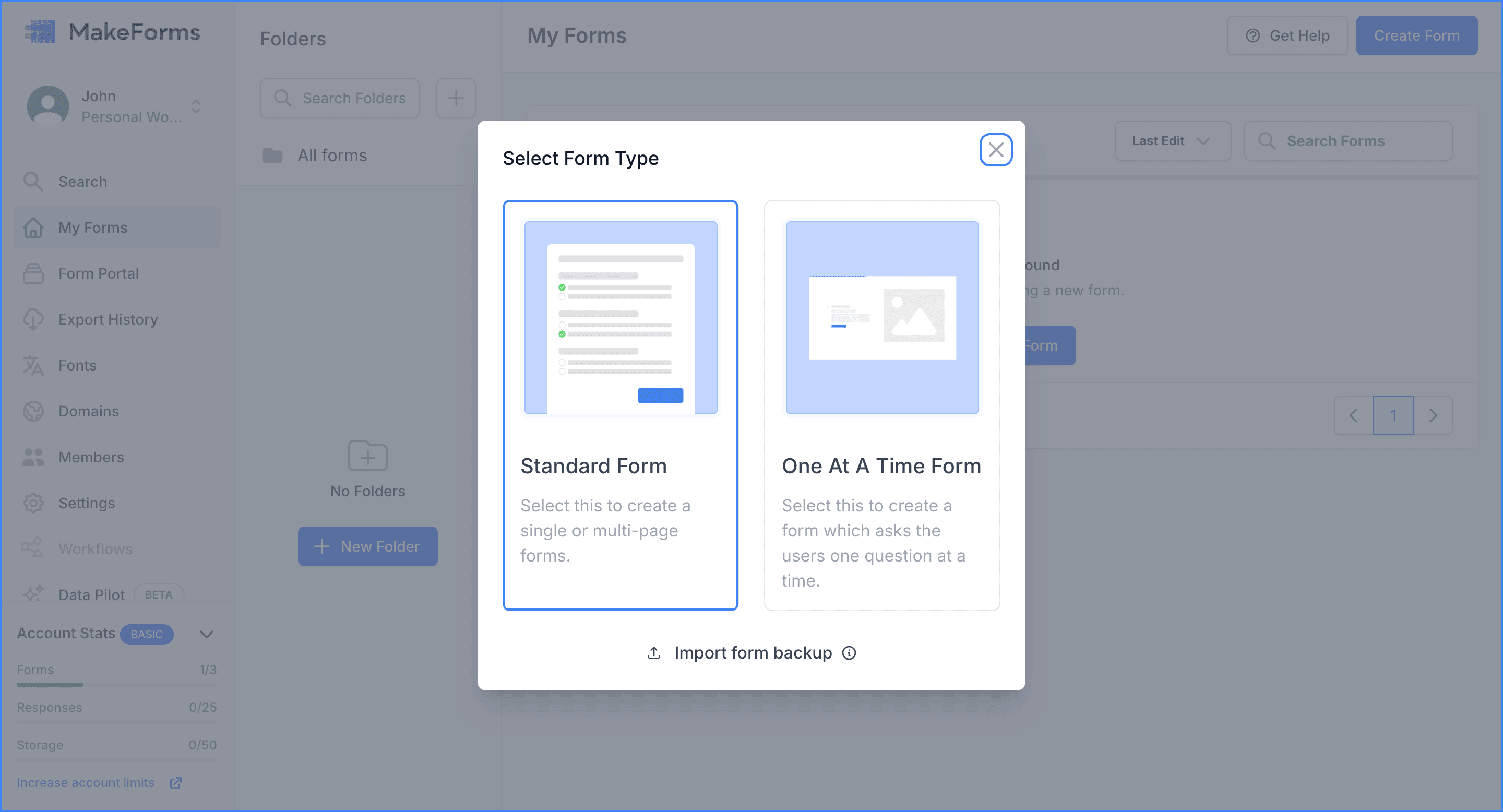
Task: Click the Storage usage progress bar
Action: pos(117,759)
